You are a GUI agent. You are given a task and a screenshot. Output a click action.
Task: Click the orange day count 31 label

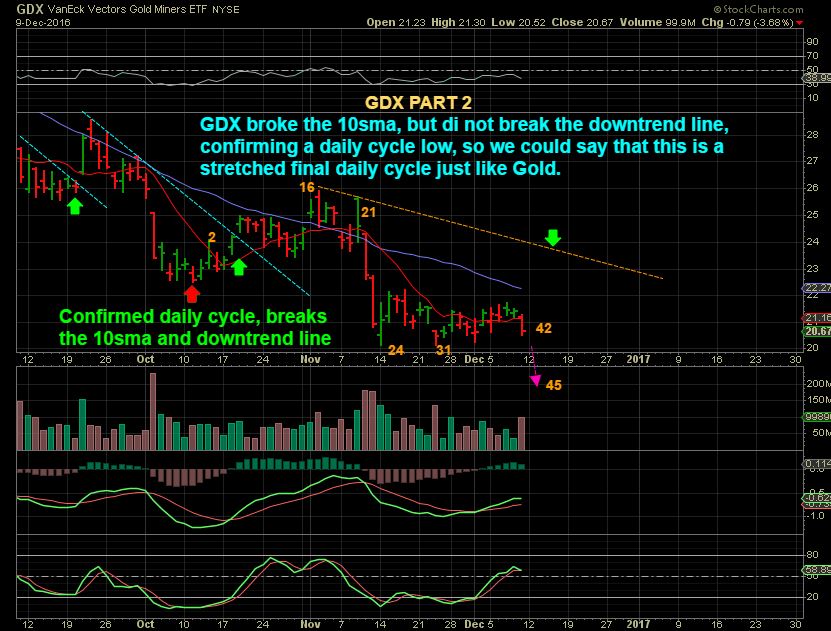tap(443, 350)
